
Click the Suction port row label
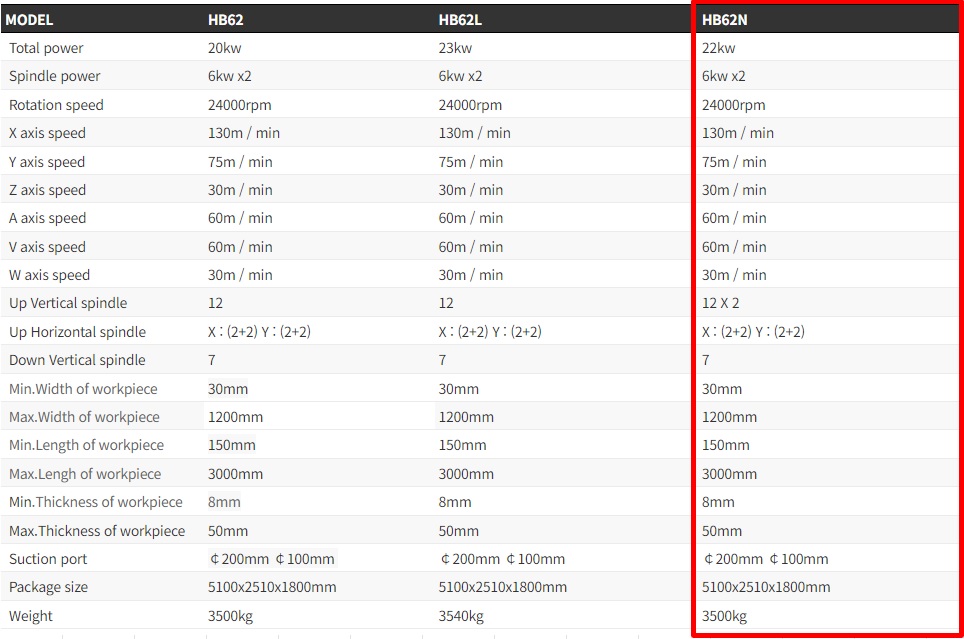[x=48, y=559]
